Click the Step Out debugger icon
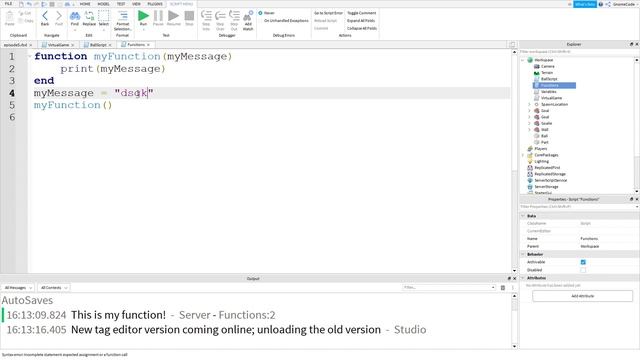 (x=234, y=16)
